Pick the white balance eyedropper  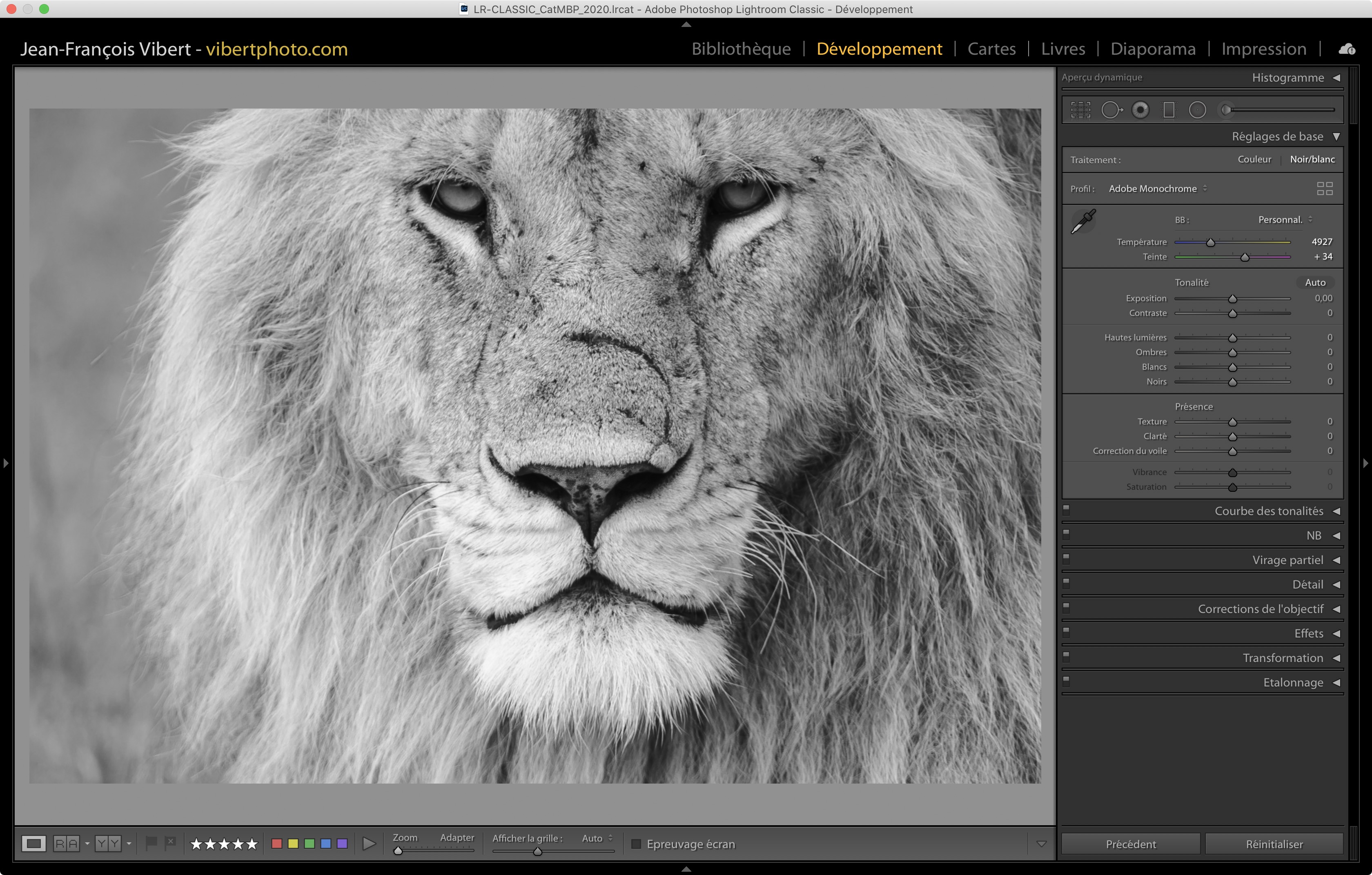pos(1083,222)
